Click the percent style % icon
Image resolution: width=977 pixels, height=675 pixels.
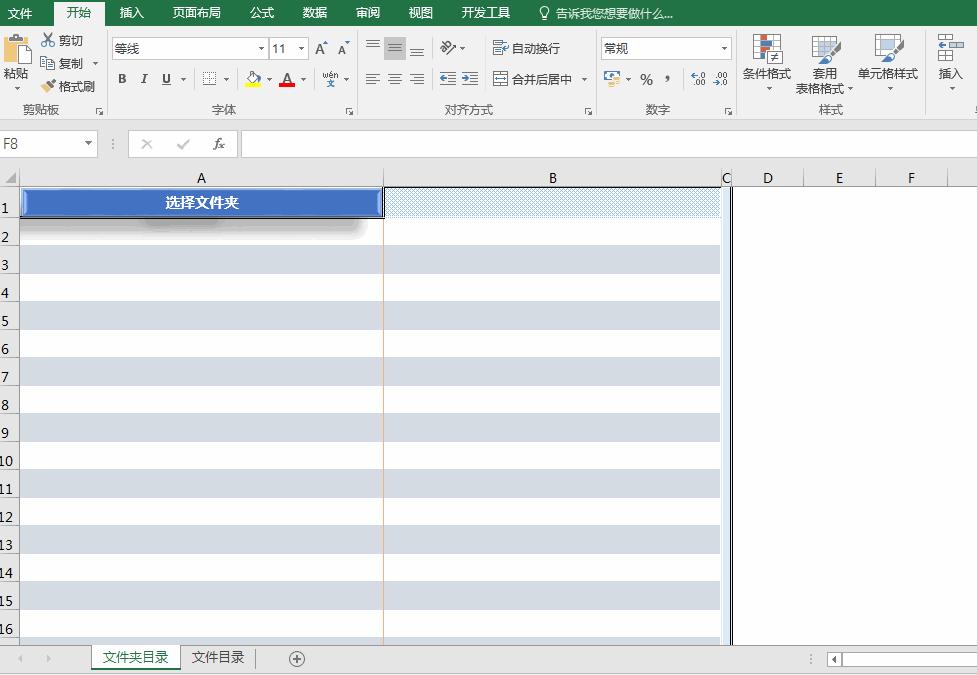point(646,78)
